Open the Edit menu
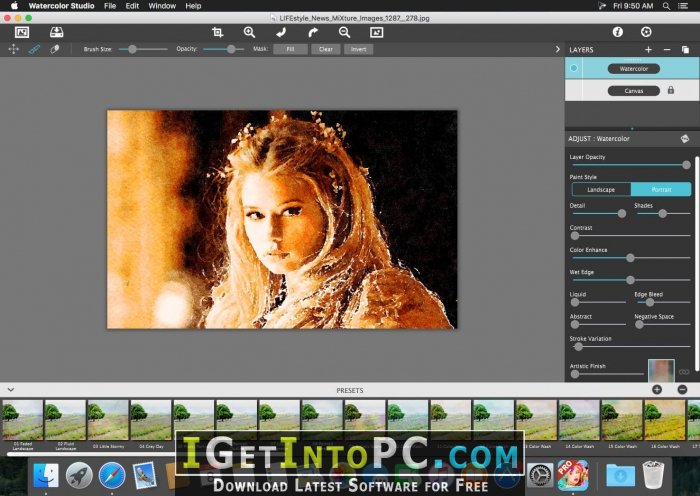Viewport: 700px width, 496px height. [x=132, y=6]
